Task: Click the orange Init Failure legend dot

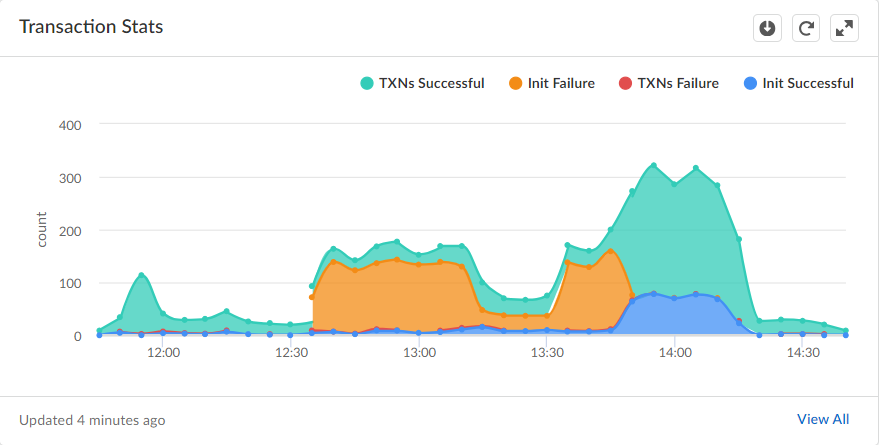Action: point(516,83)
